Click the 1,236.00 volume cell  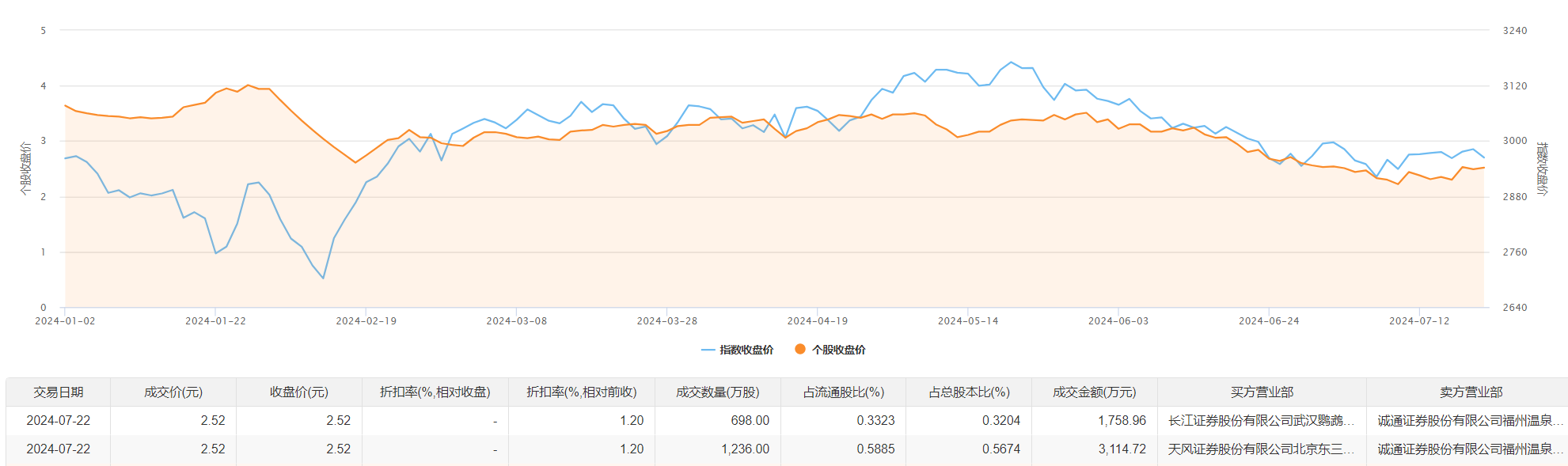(x=745, y=449)
